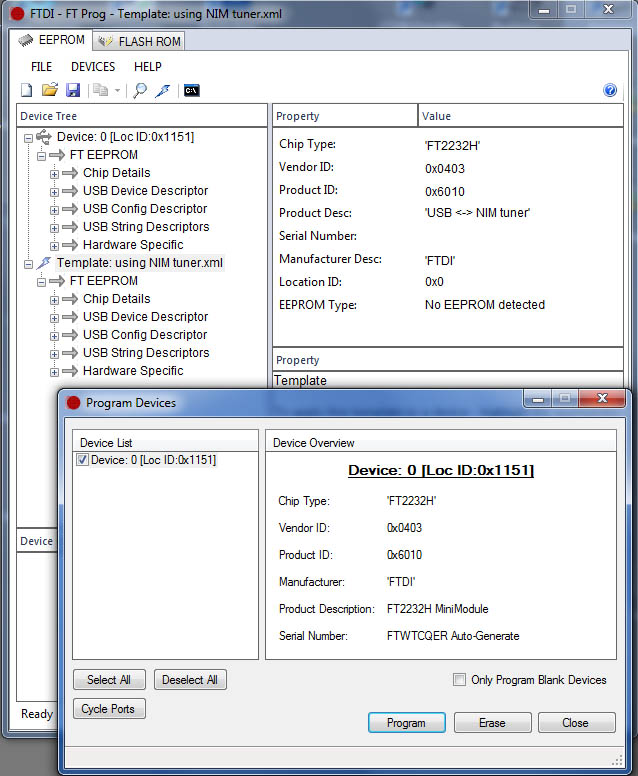Save template with the floppy disk icon
638x776 pixels.
tap(73, 90)
